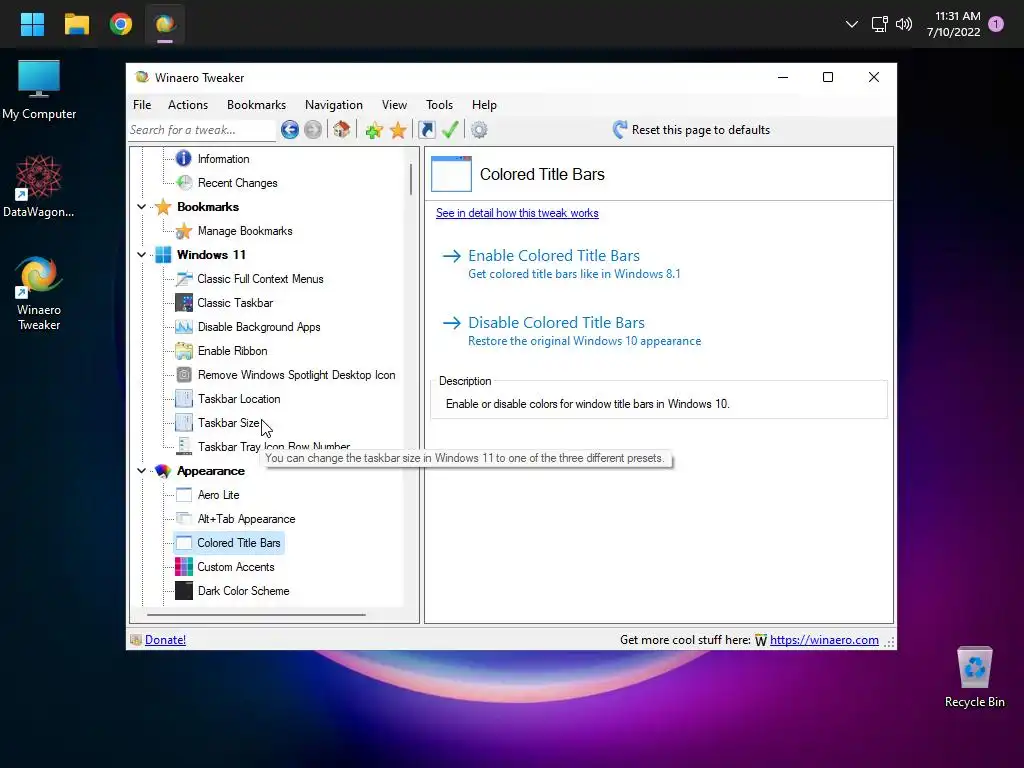
Task: Click Disable Colored Title Bars
Action: pyautogui.click(x=556, y=323)
